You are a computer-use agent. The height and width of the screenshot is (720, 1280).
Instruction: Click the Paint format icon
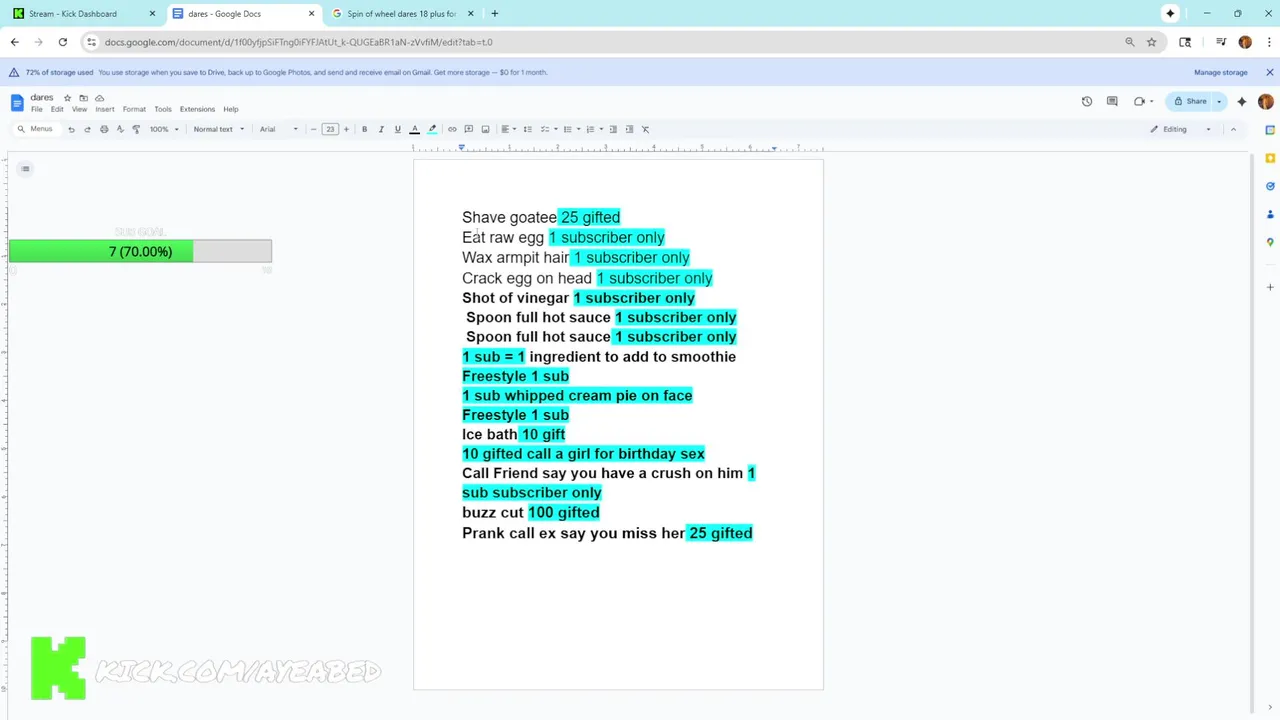pyautogui.click(x=136, y=129)
